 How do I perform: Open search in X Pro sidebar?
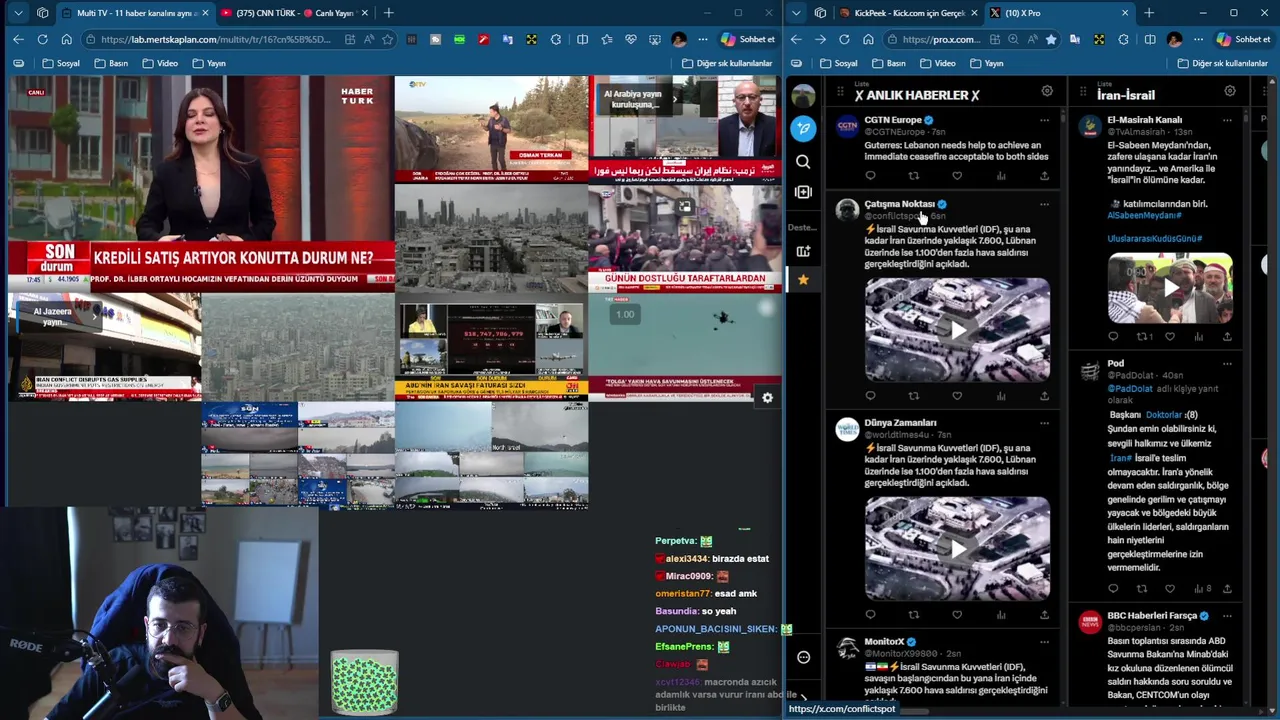pos(803,162)
